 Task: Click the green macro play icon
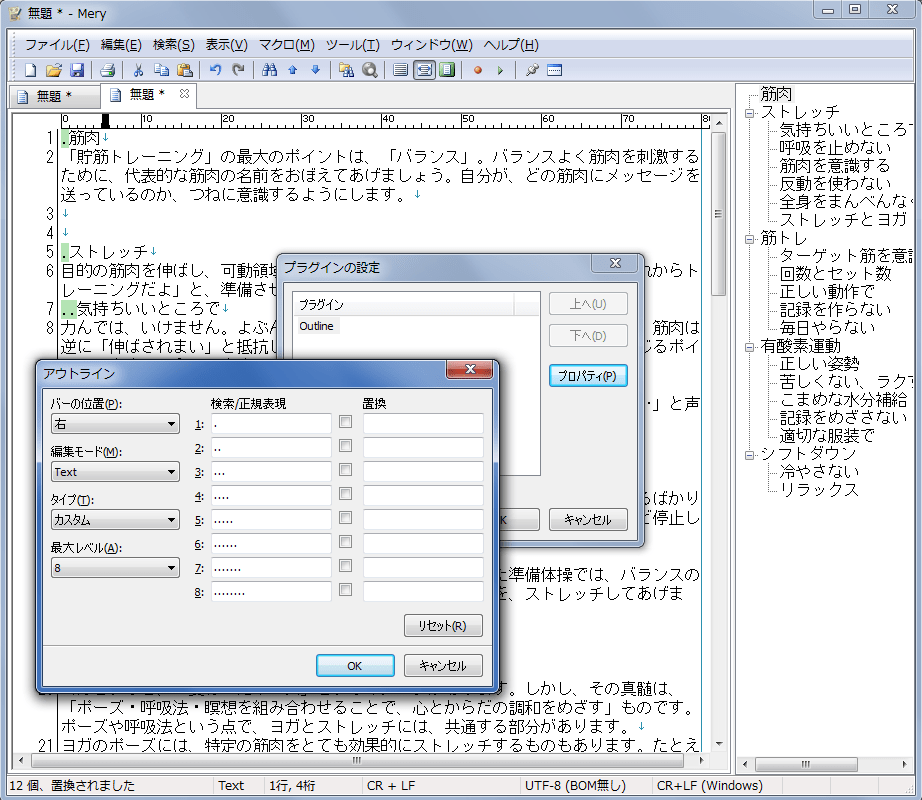(500, 70)
